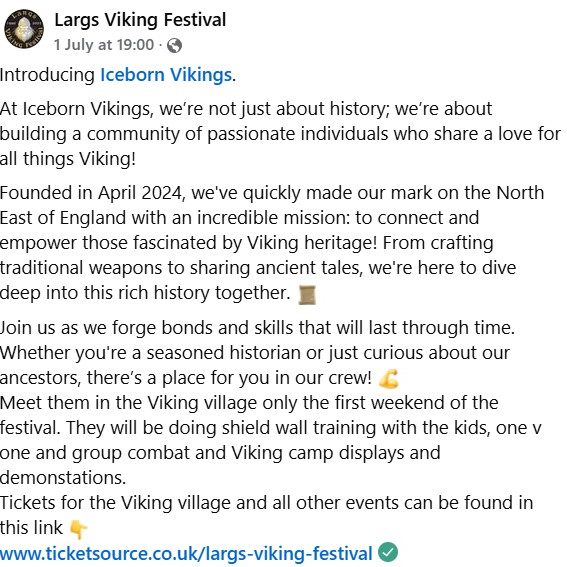Screen dimensions: 567x567
Task: Click the pointing hand emoji after 'this link'
Action: click(x=78, y=529)
